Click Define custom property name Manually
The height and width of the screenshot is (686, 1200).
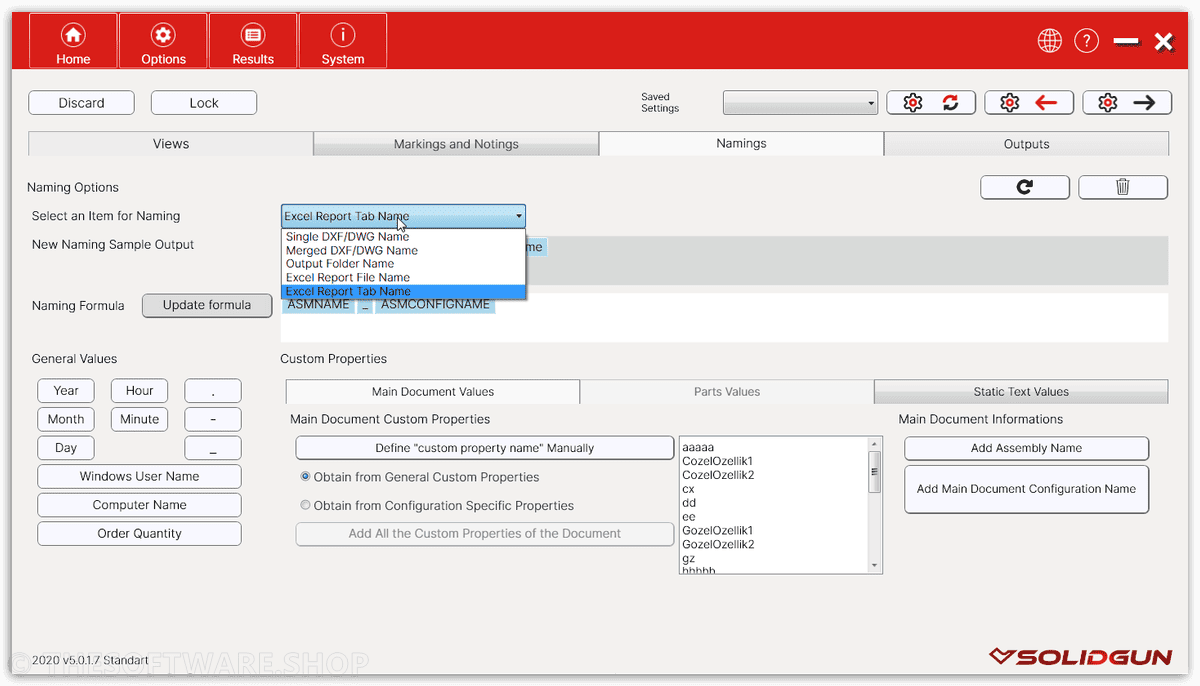484,448
